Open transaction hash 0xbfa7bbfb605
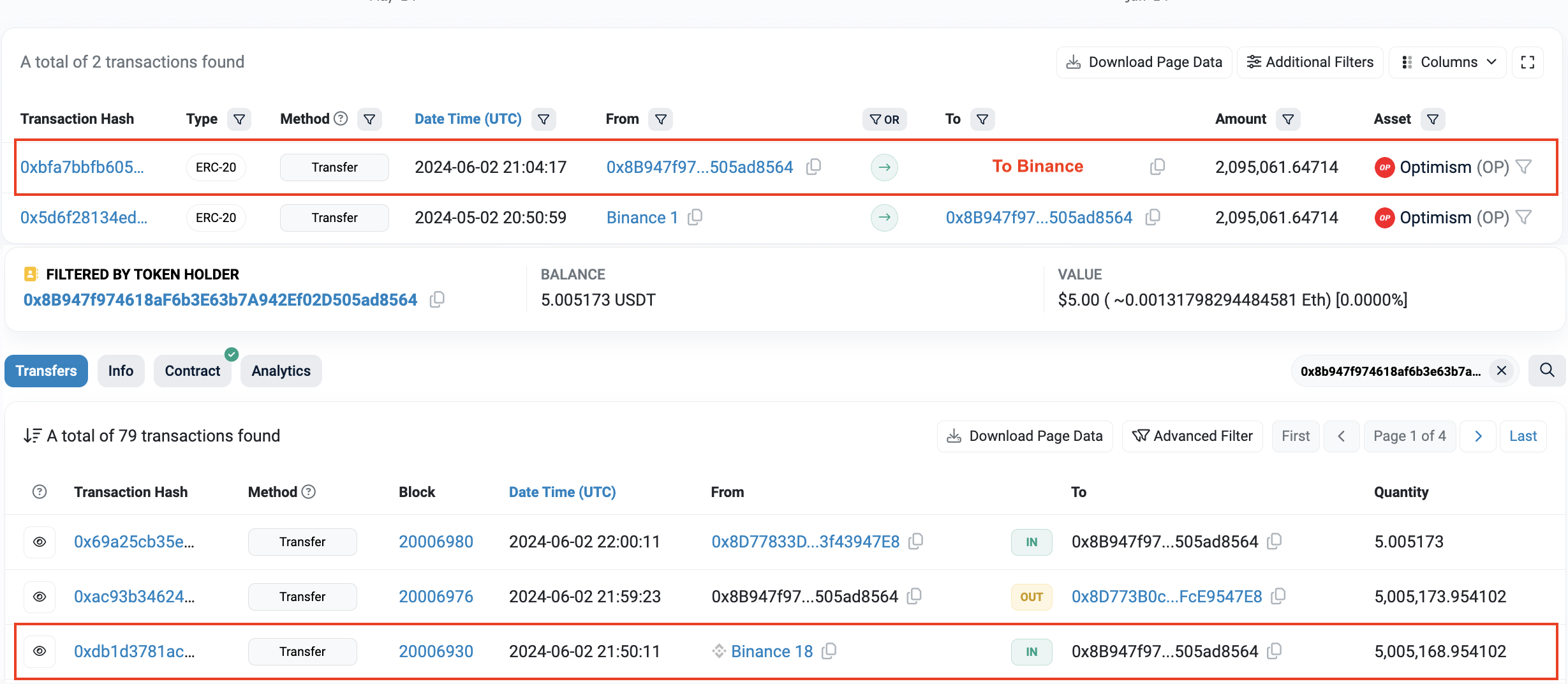 [82, 167]
